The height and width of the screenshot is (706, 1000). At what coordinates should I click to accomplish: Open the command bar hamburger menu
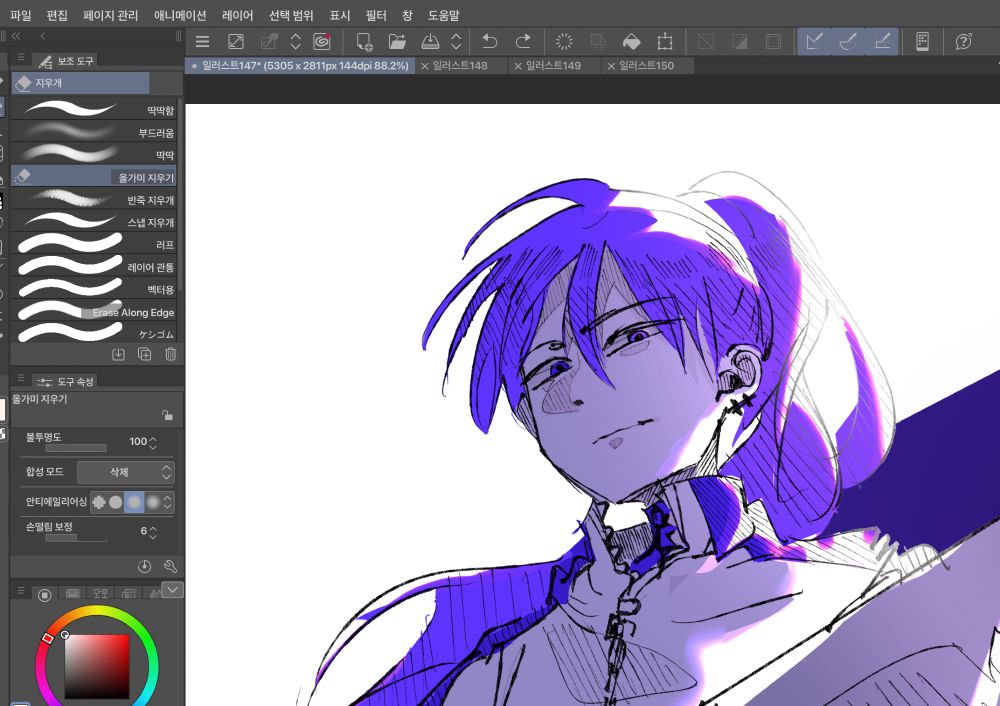pyautogui.click(x=202, y=42)
